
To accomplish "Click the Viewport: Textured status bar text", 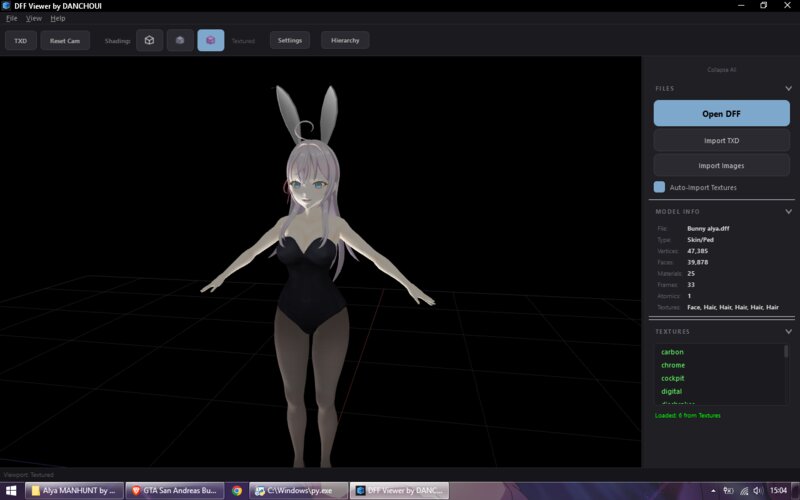I will pyautogui.click(x=29, y=475).
